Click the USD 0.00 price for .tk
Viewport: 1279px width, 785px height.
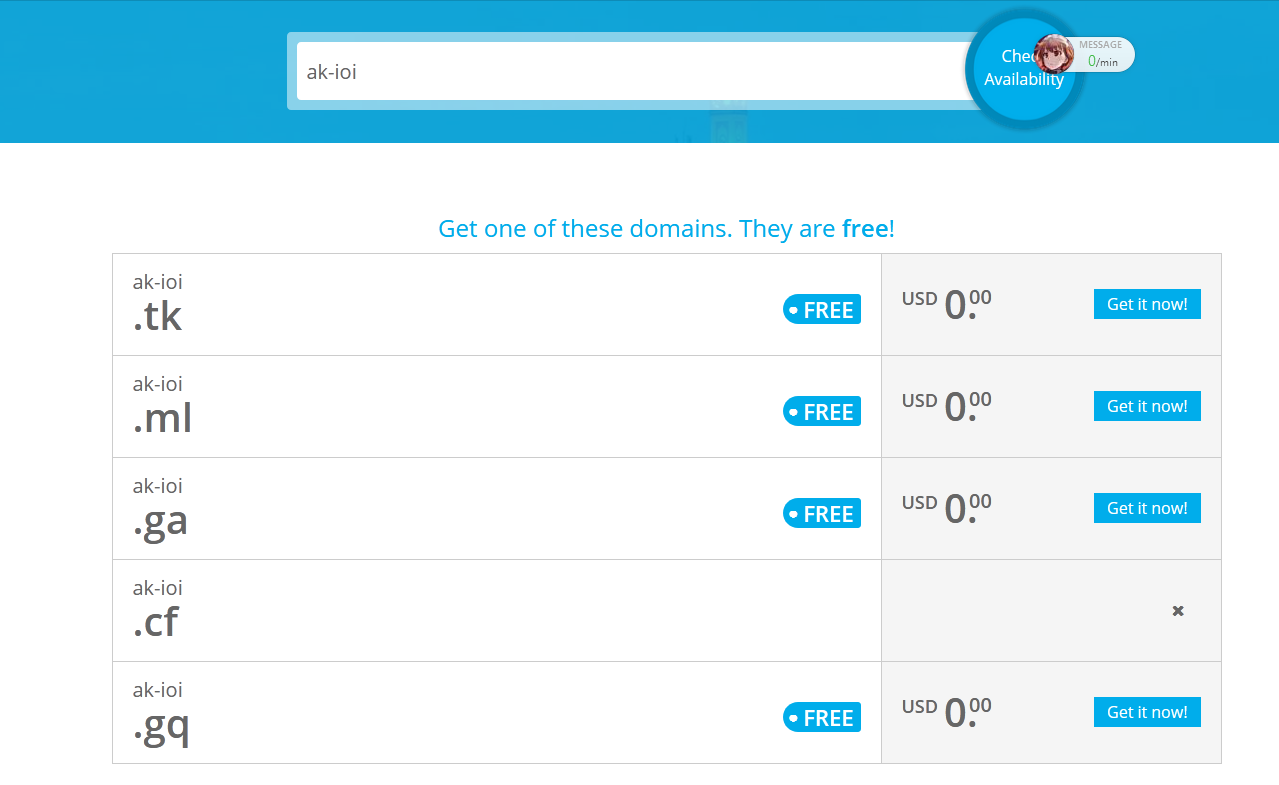pyautogui.click(x=946, y=304)
